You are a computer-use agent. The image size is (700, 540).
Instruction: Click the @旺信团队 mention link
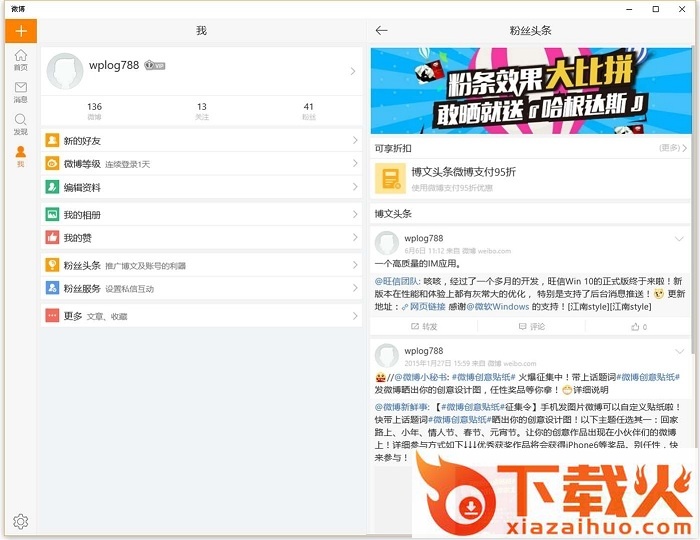click(x=397, y=281)
